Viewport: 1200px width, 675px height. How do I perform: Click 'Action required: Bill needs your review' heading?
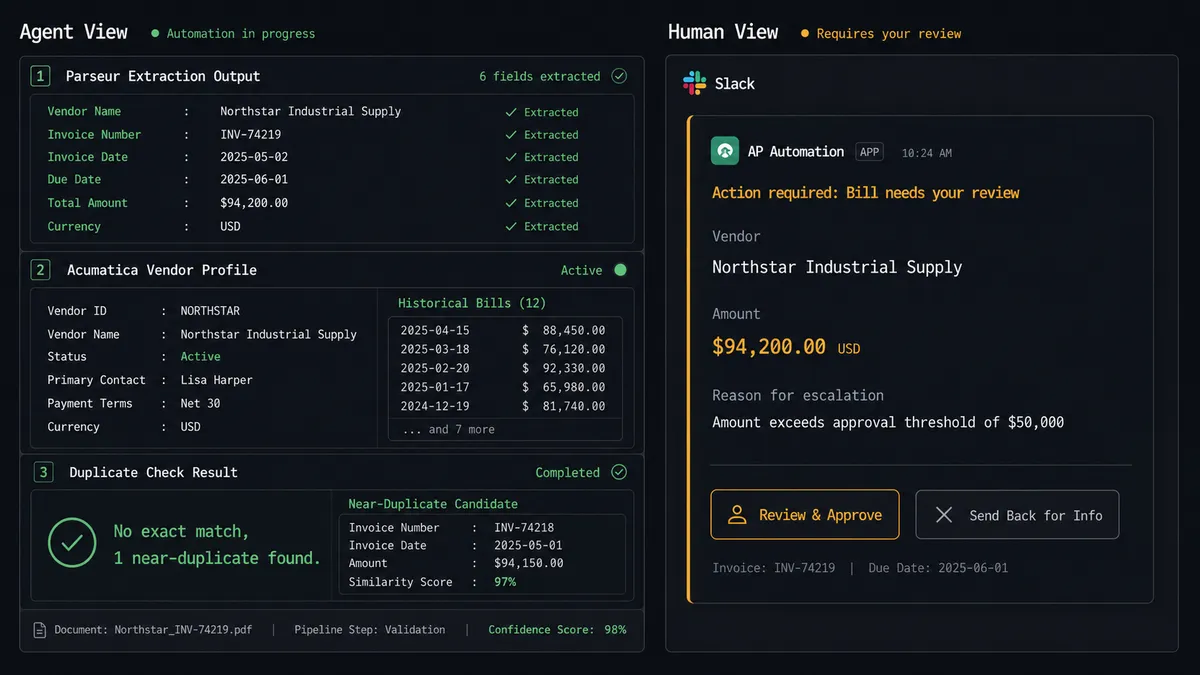point(866,192)
